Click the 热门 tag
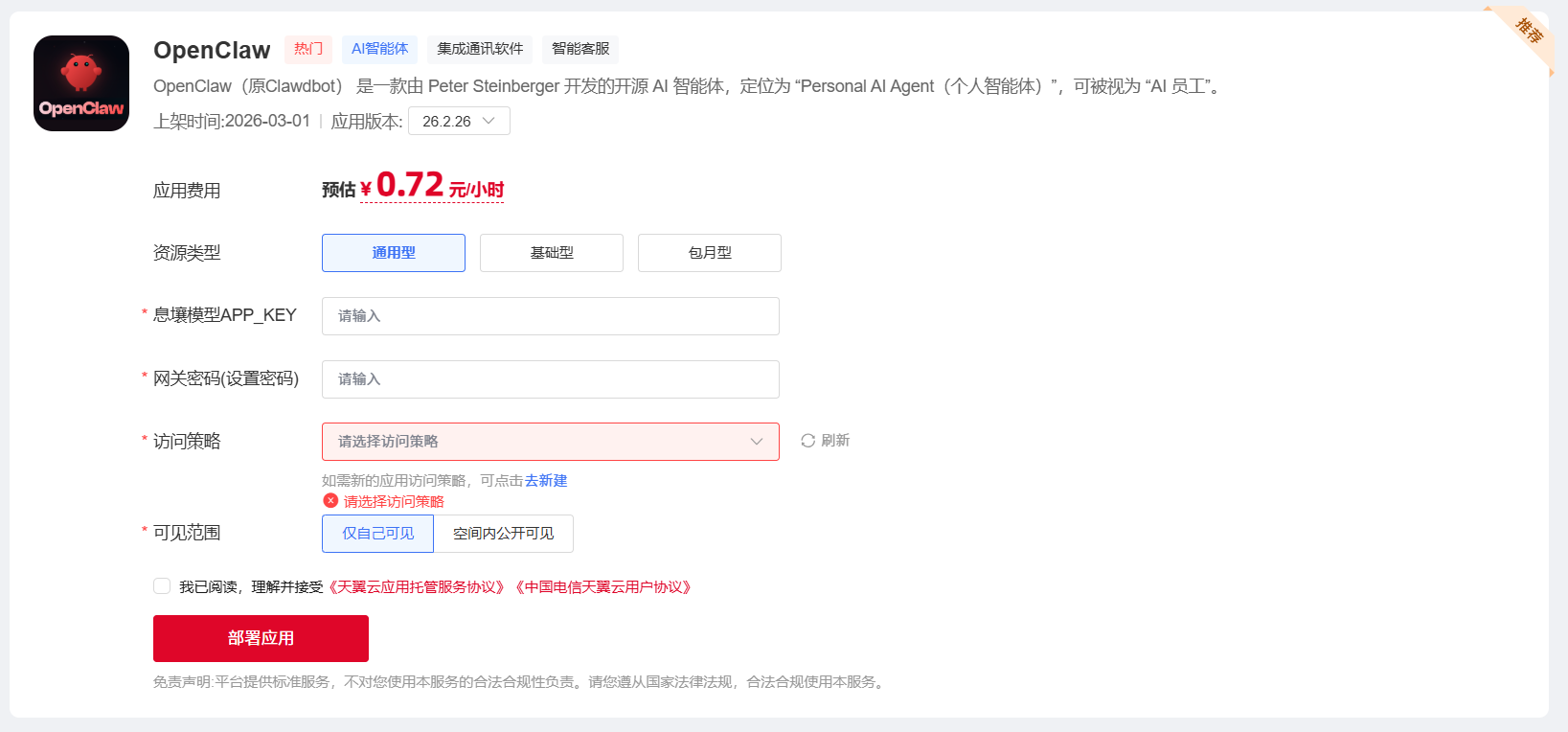The image size is (1568, 732). click(308, 49)
